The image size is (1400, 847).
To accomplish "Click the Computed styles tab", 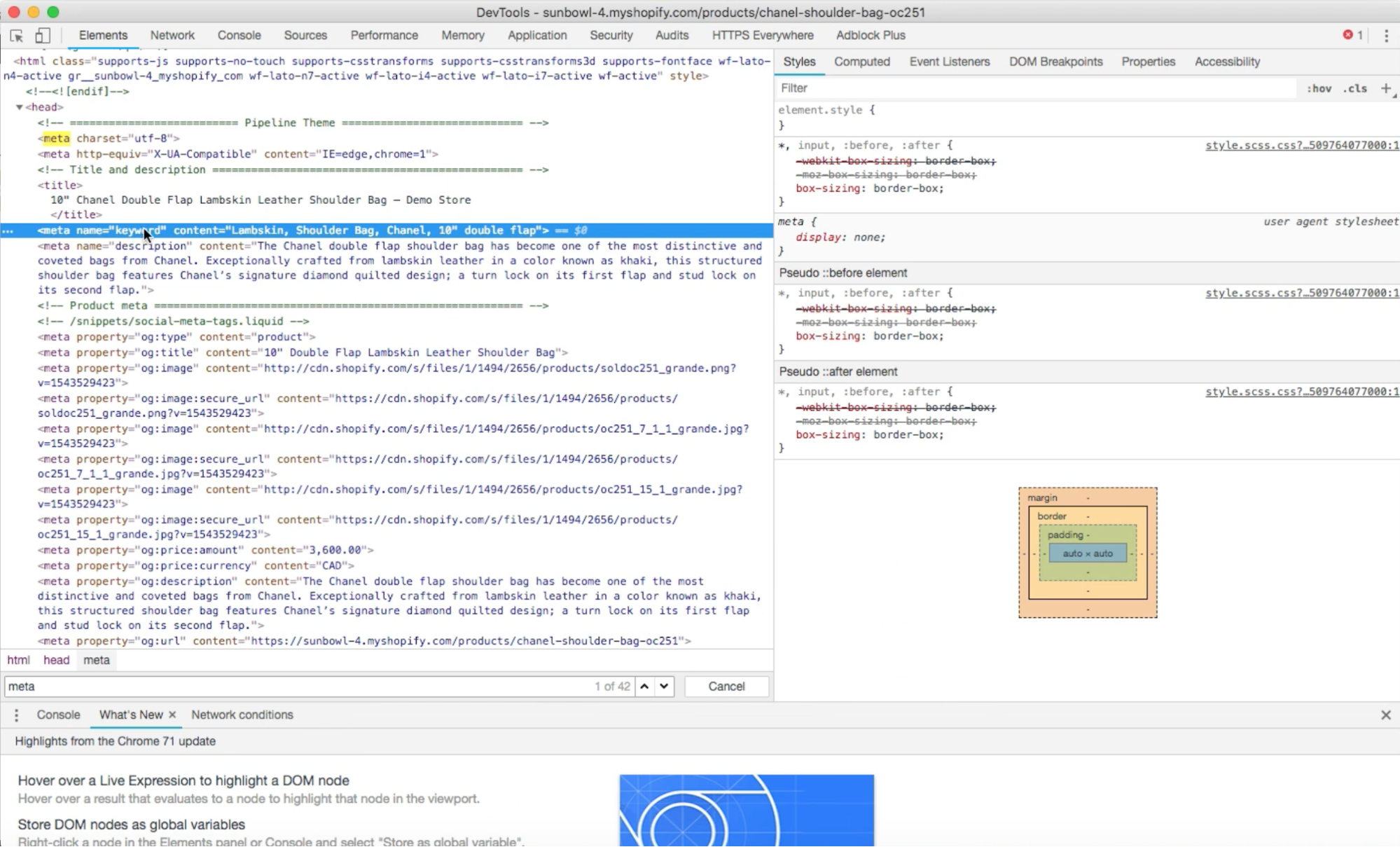I will pos(861,61).
